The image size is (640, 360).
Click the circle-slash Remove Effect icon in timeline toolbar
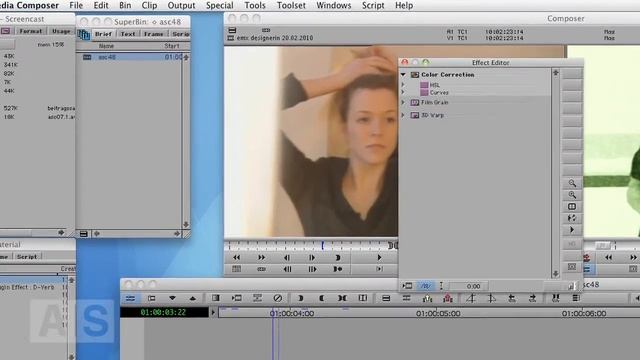[x=278, y=298]
